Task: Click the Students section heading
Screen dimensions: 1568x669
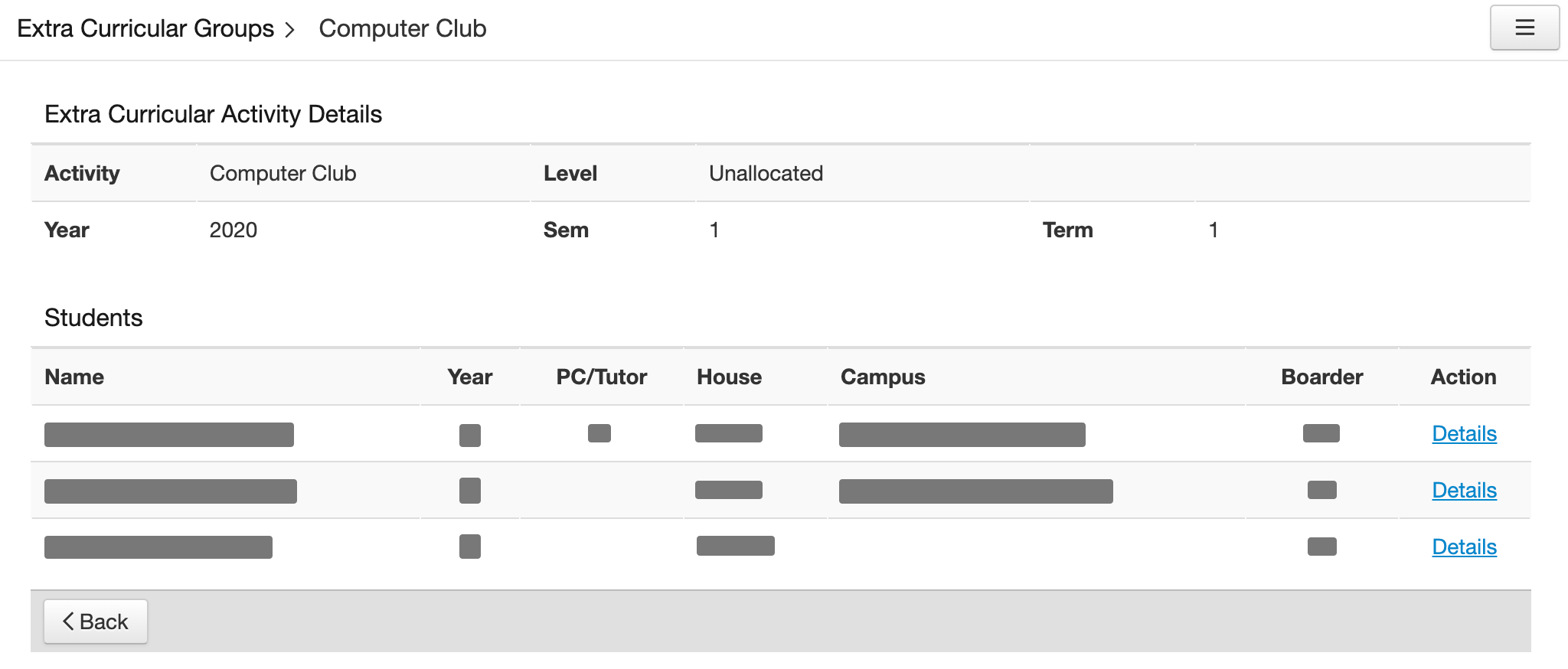Action: [93, 318]
